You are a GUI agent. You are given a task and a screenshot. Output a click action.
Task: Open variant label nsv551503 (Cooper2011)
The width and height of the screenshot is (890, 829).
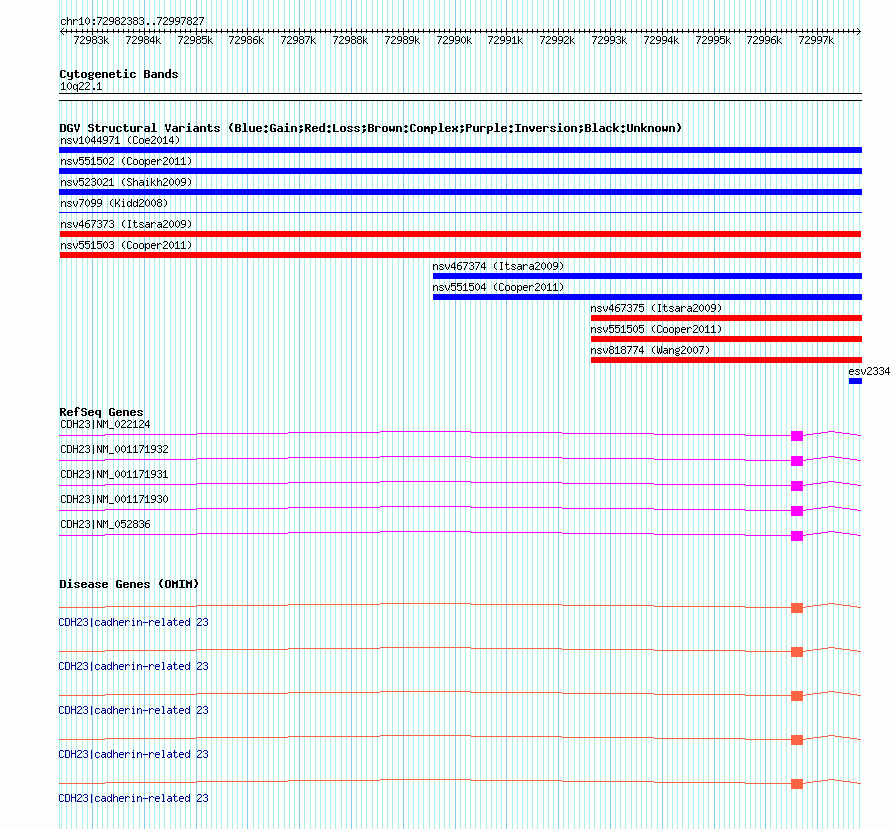pyautogui.click(x=126, y=245)
